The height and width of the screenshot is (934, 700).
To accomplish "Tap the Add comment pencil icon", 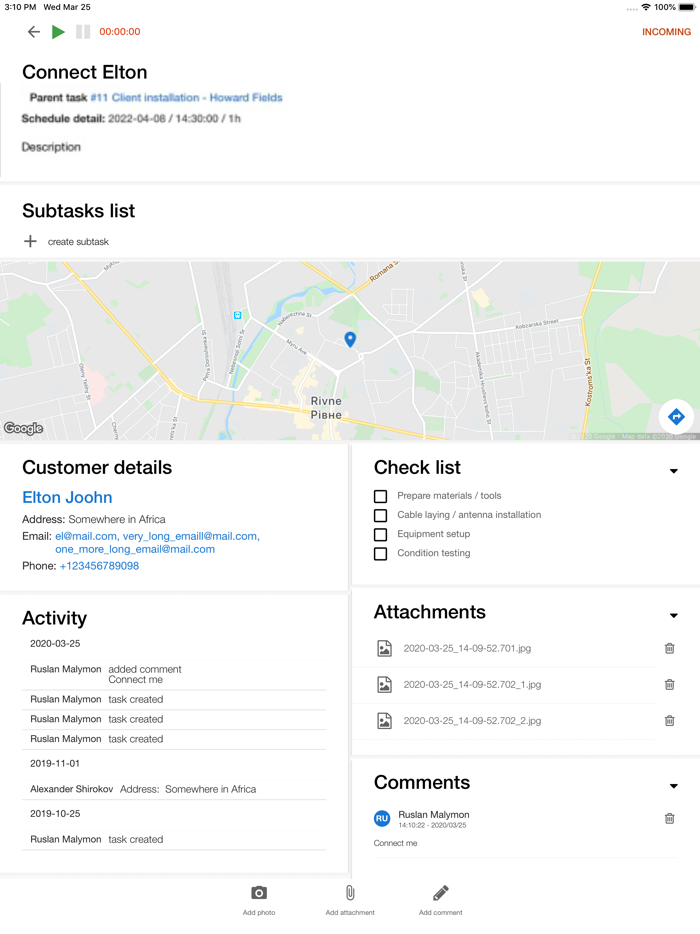I will coord(440,892).
